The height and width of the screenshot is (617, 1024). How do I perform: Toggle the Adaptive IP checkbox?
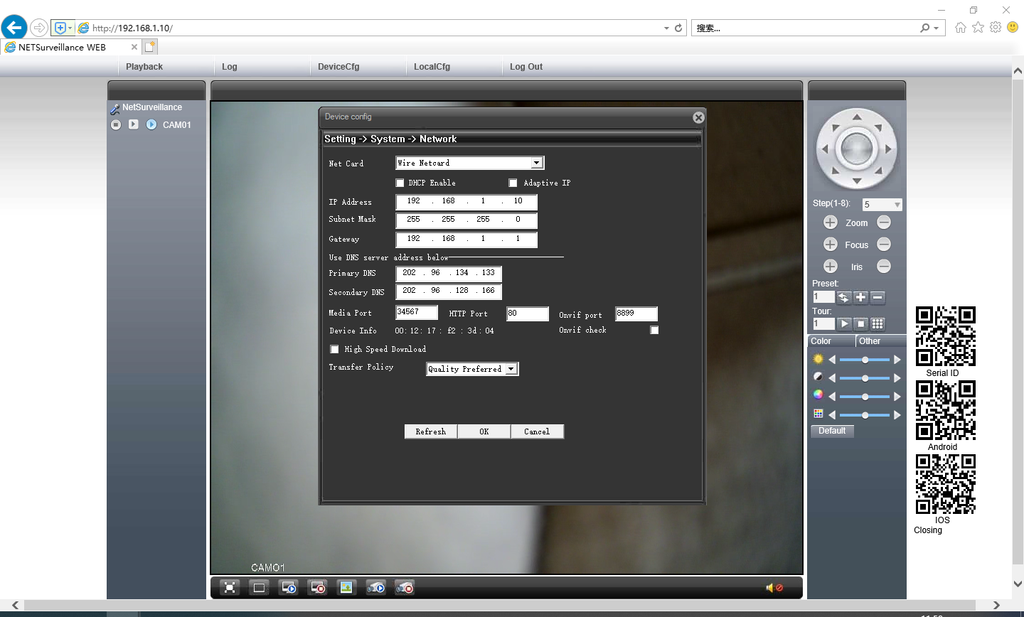(513, 183)
